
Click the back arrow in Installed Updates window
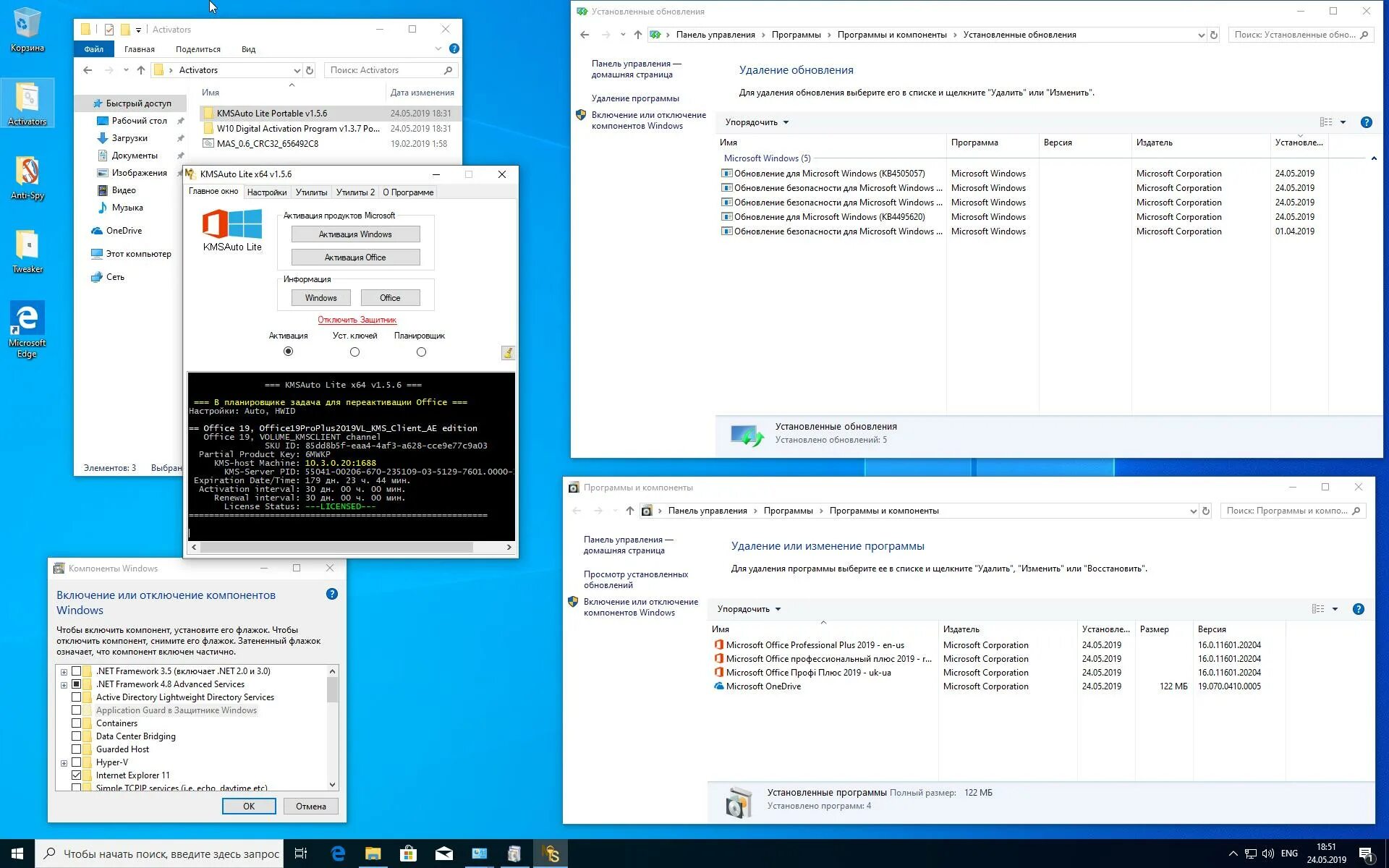[x=585, y=35]
